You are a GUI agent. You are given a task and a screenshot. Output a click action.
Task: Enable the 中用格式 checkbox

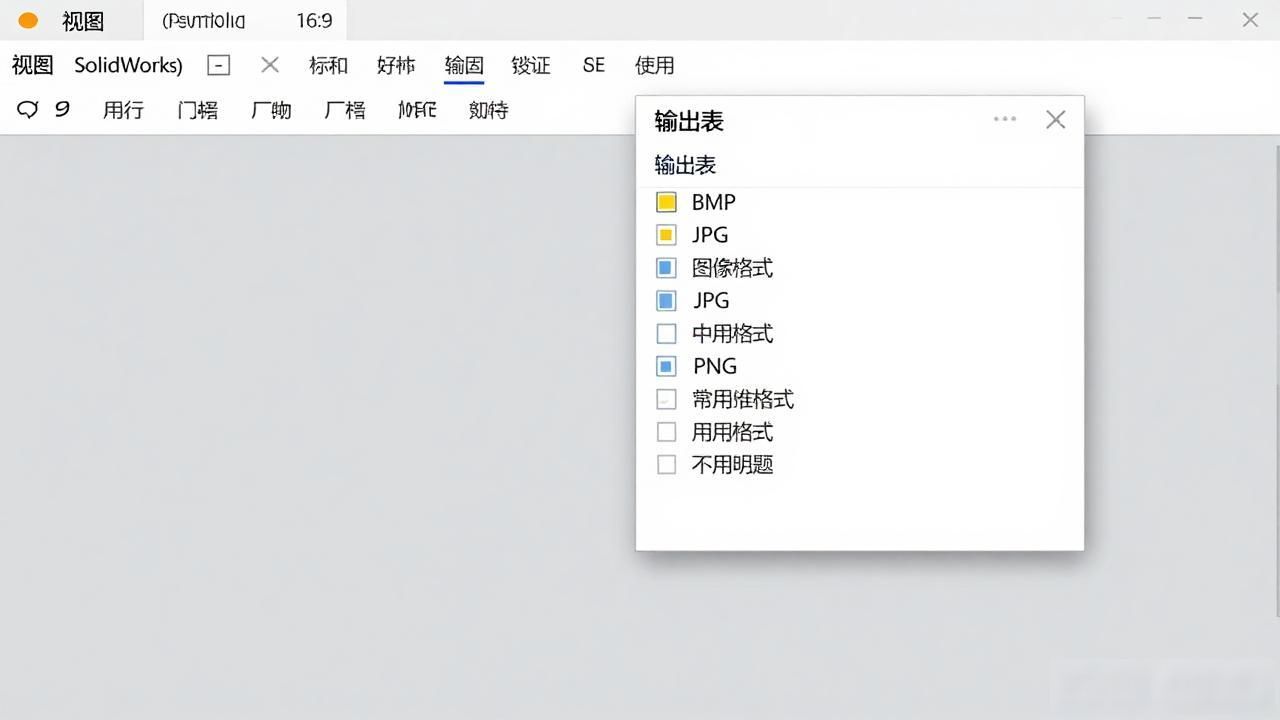(x=666, y=333)
